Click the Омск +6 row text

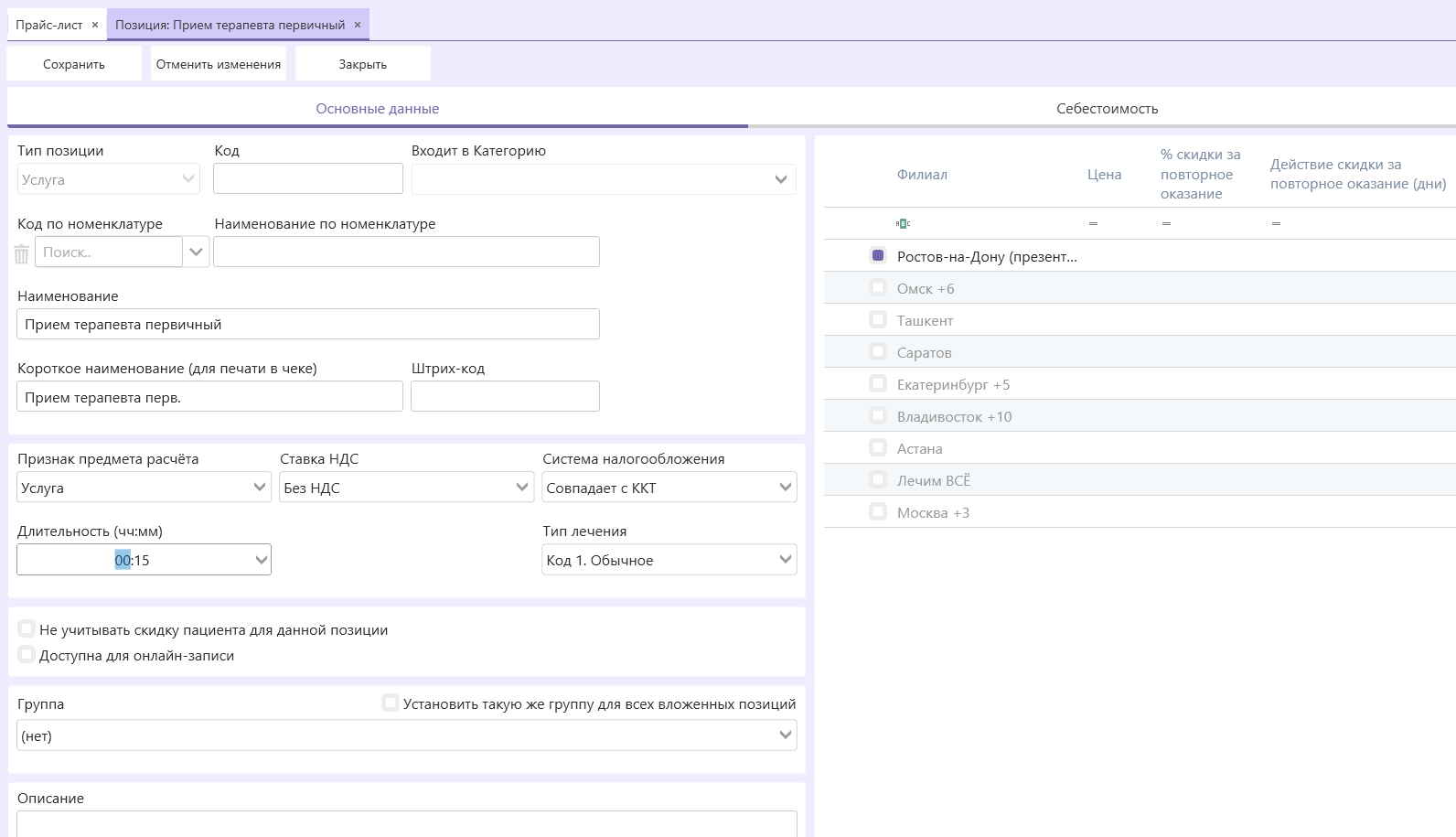(926, 288)
